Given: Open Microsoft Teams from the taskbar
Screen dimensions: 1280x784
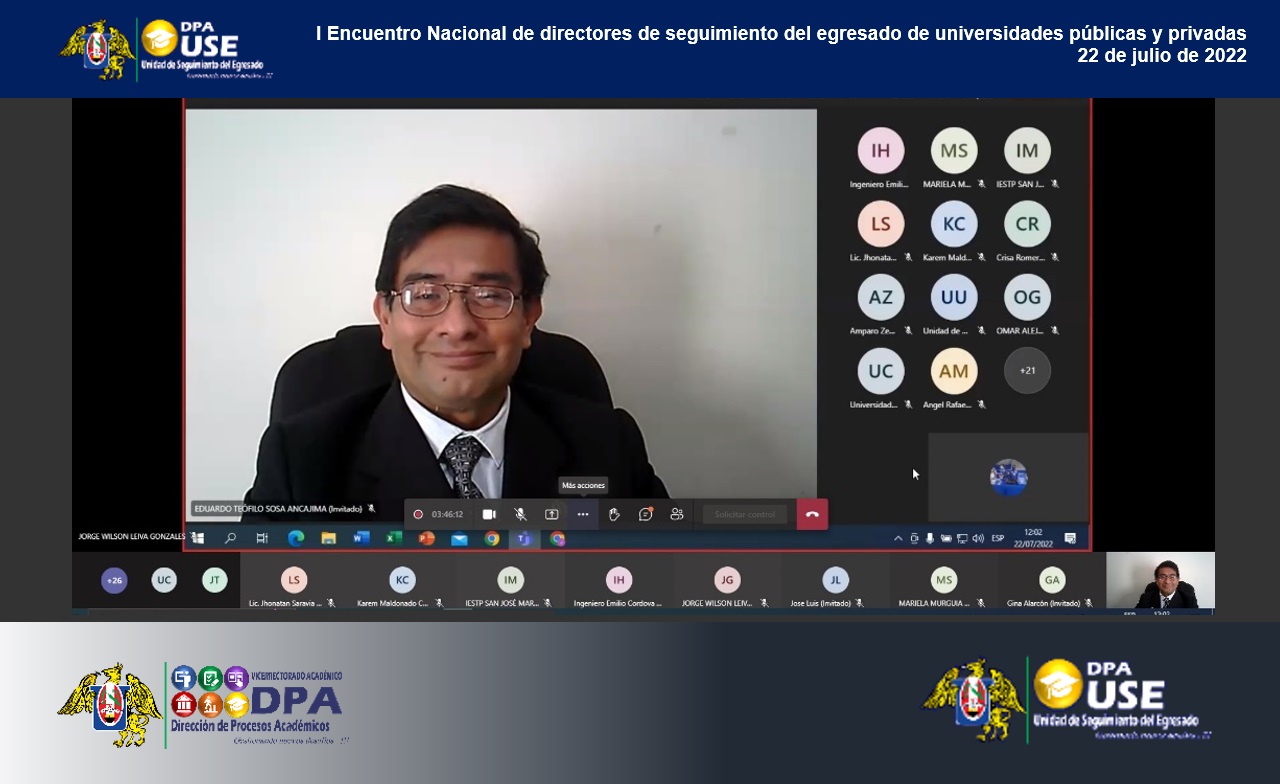Looking at the screenshot, I should point(523,538).
